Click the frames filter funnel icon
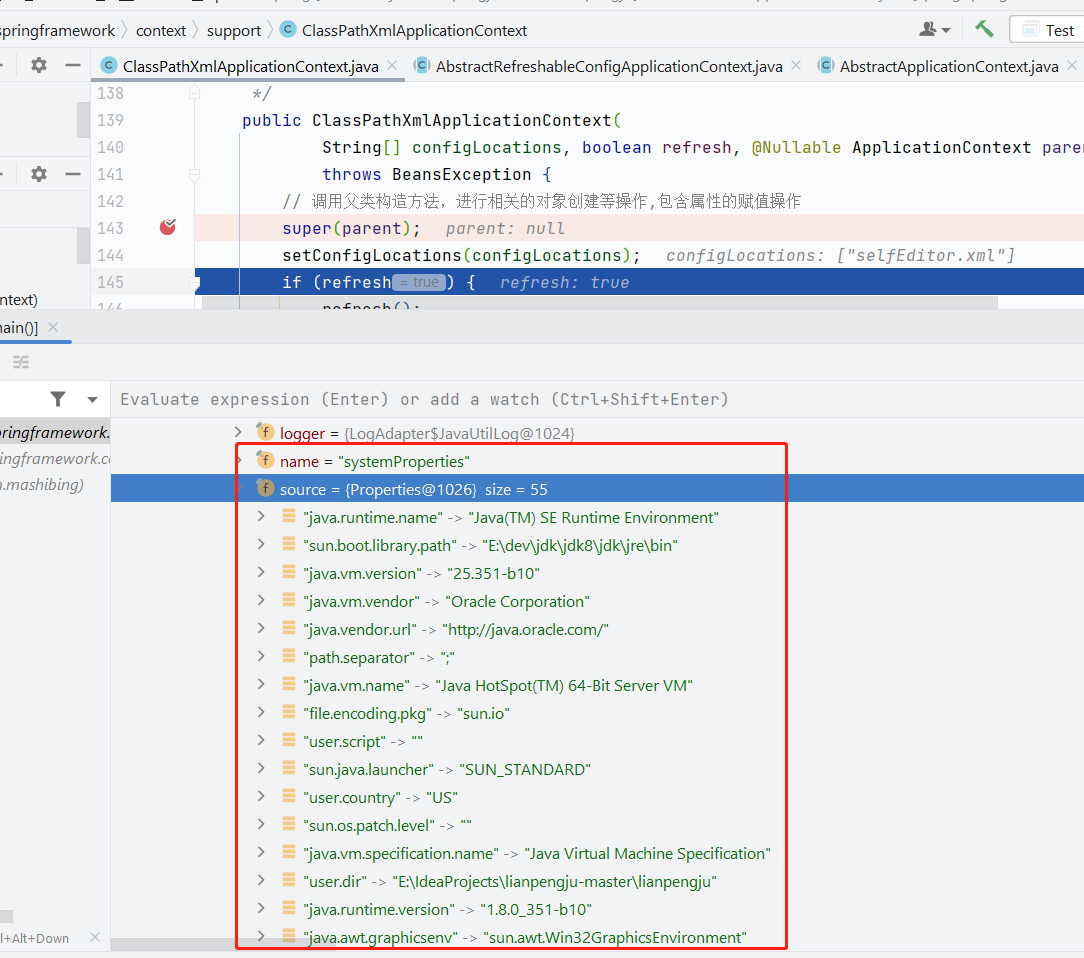Viewport: 1084px width, 958px height. point(58,399)
